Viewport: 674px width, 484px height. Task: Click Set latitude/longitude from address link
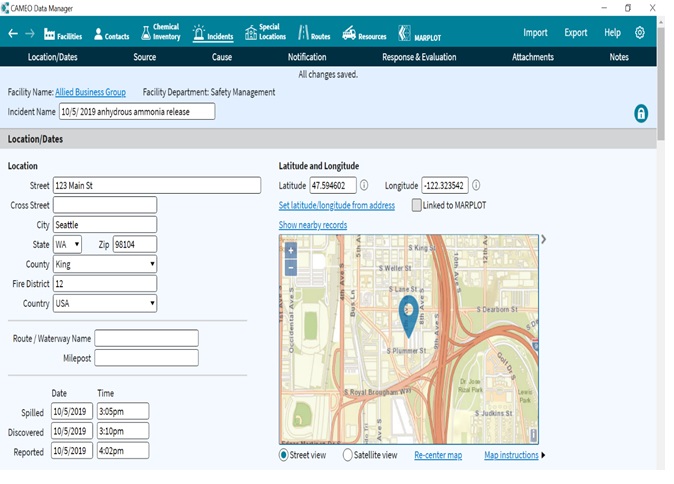click(x=336, y=205)
